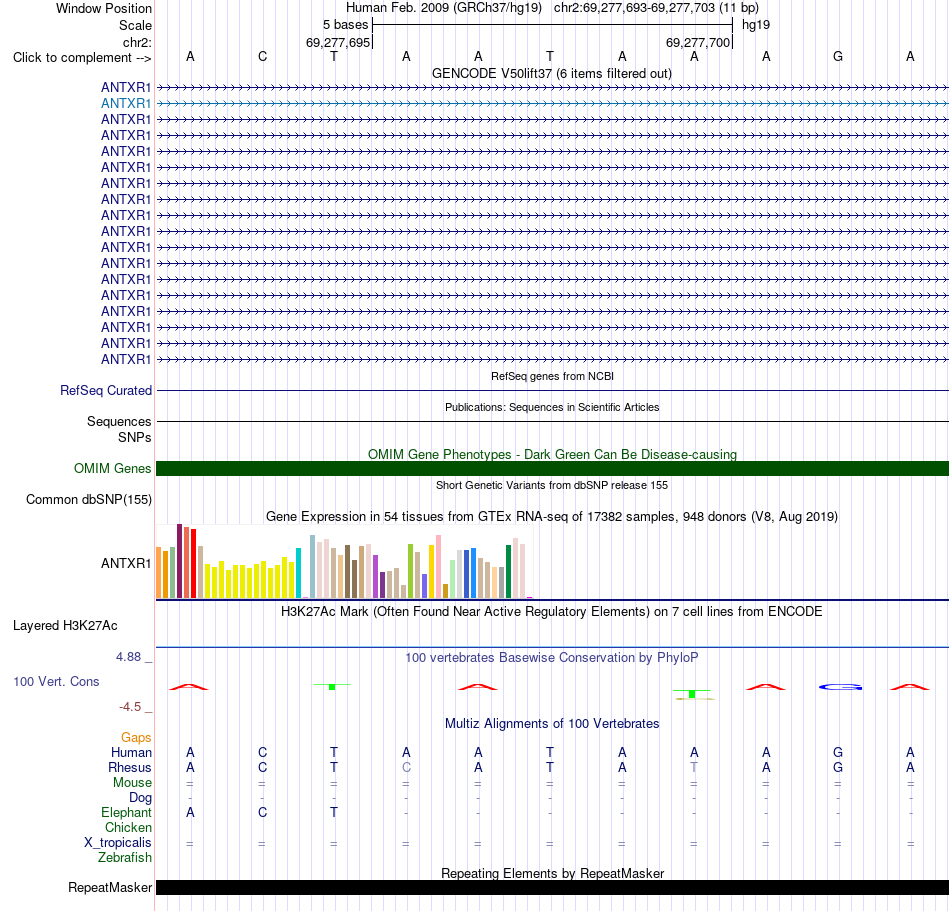The image size is (950, 911).
Task: Click the dark green bar in GTEx chart
Action: (x=508, y=572)
